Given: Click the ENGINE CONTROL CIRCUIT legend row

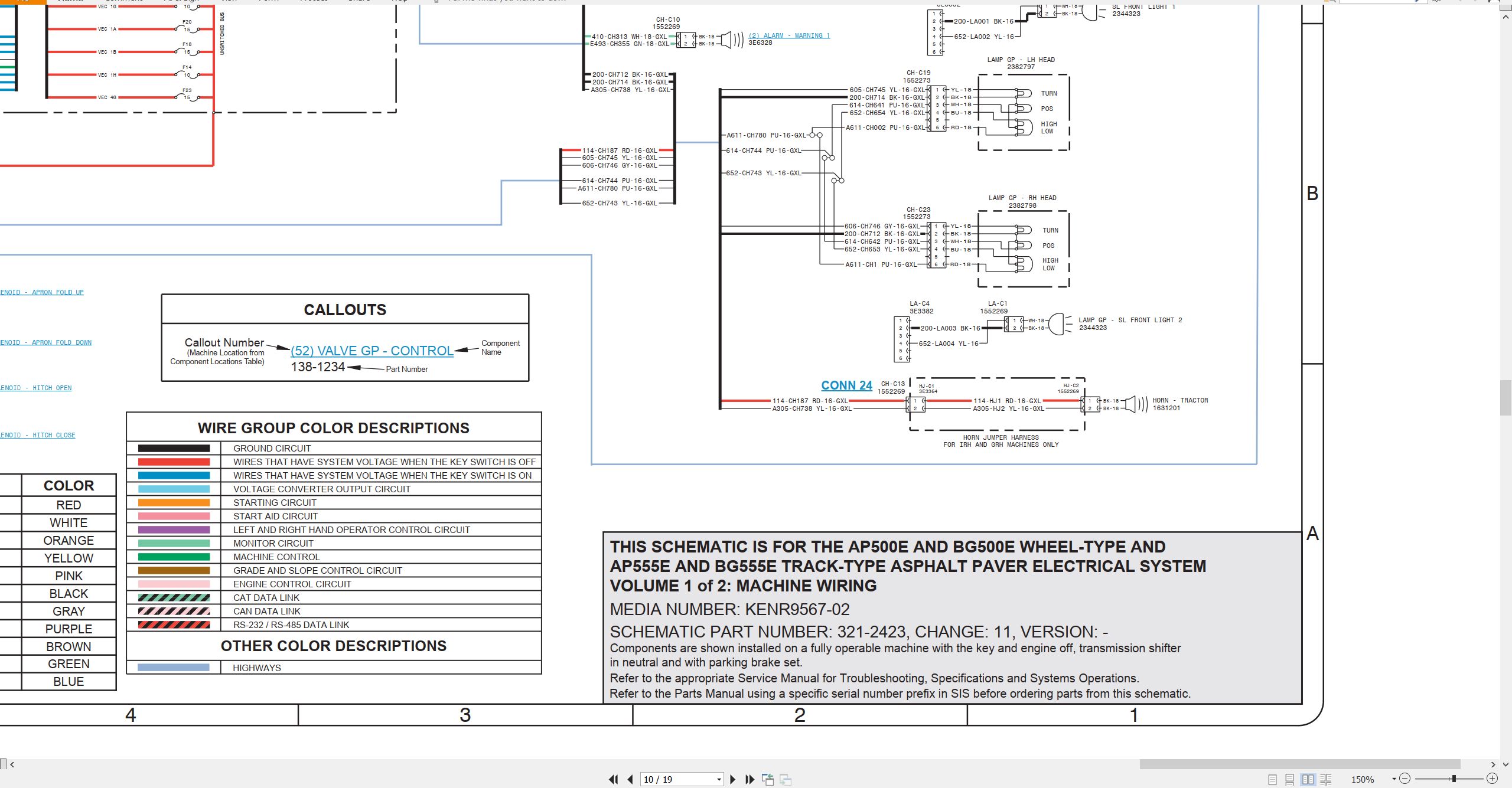Looking at the screenshot, I should click(334, 584).
